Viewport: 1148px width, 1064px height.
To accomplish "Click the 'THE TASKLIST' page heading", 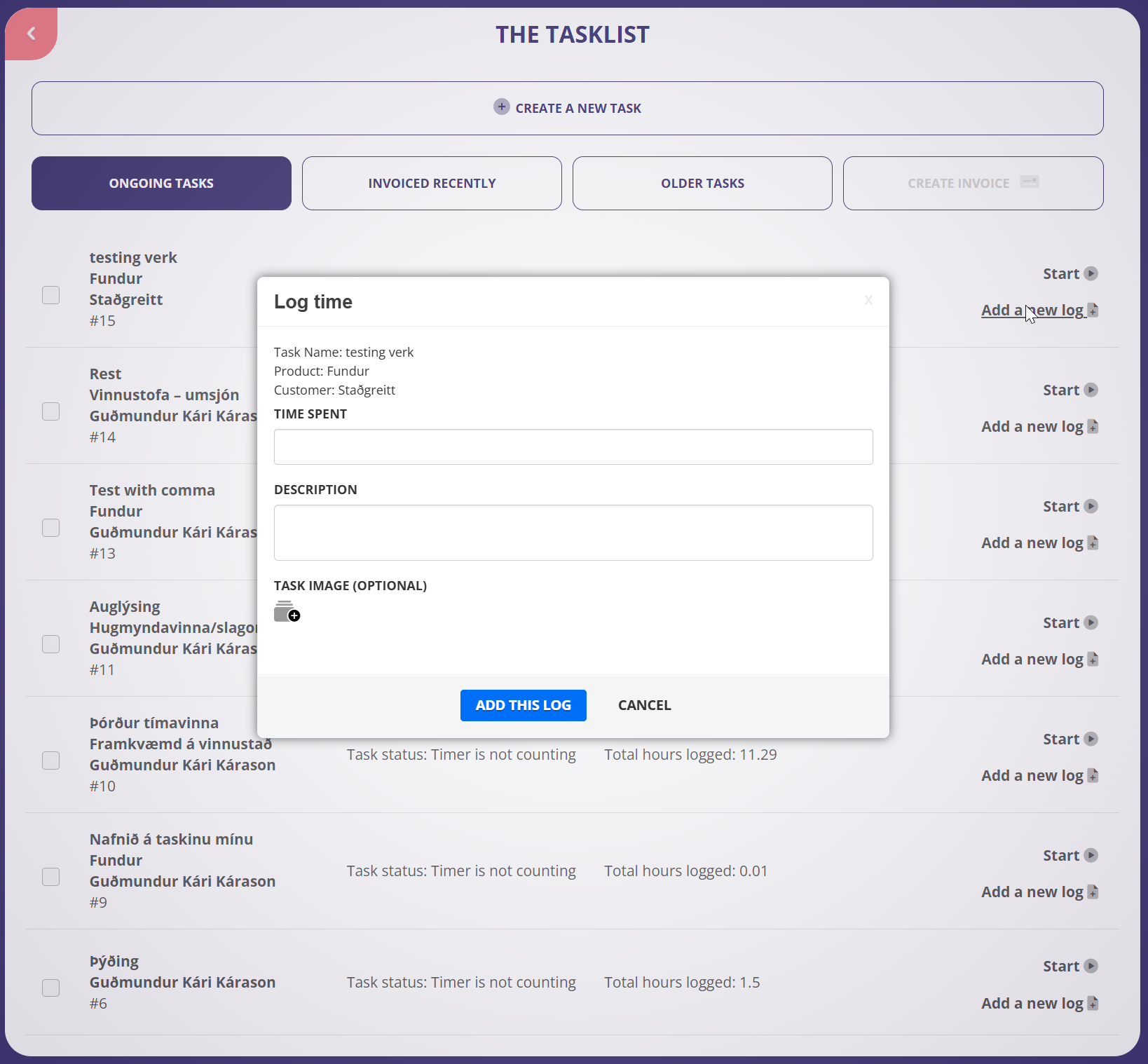I will pyautogui.click(x=573, y=34).
